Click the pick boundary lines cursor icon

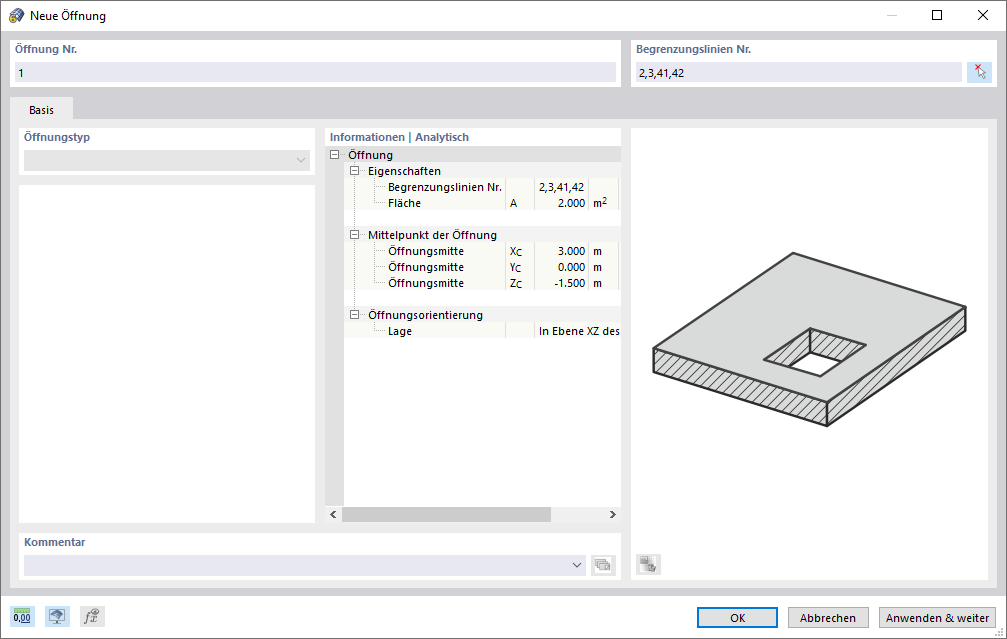point(979,72)
